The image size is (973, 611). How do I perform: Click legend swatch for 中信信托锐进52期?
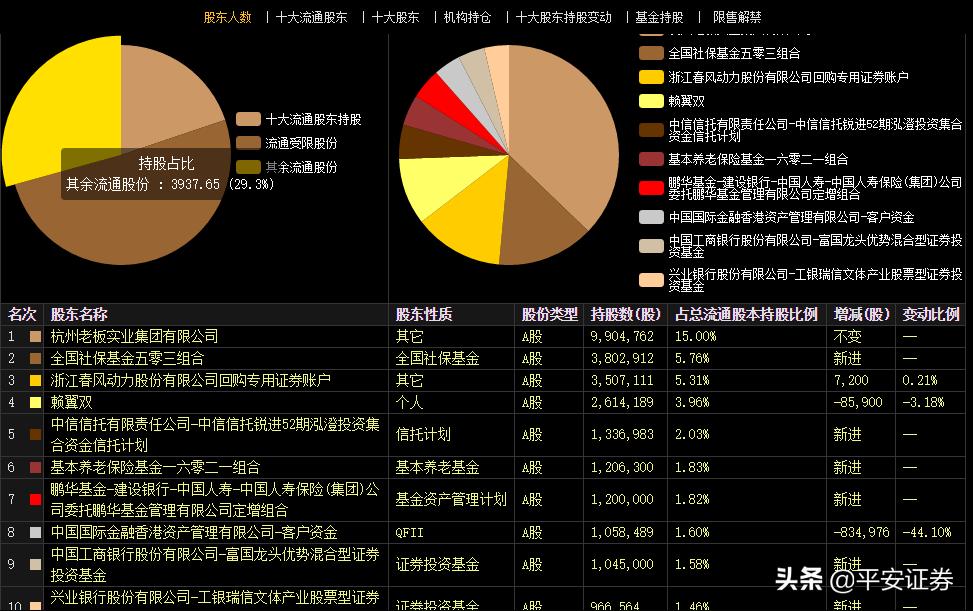pos(652,130)
